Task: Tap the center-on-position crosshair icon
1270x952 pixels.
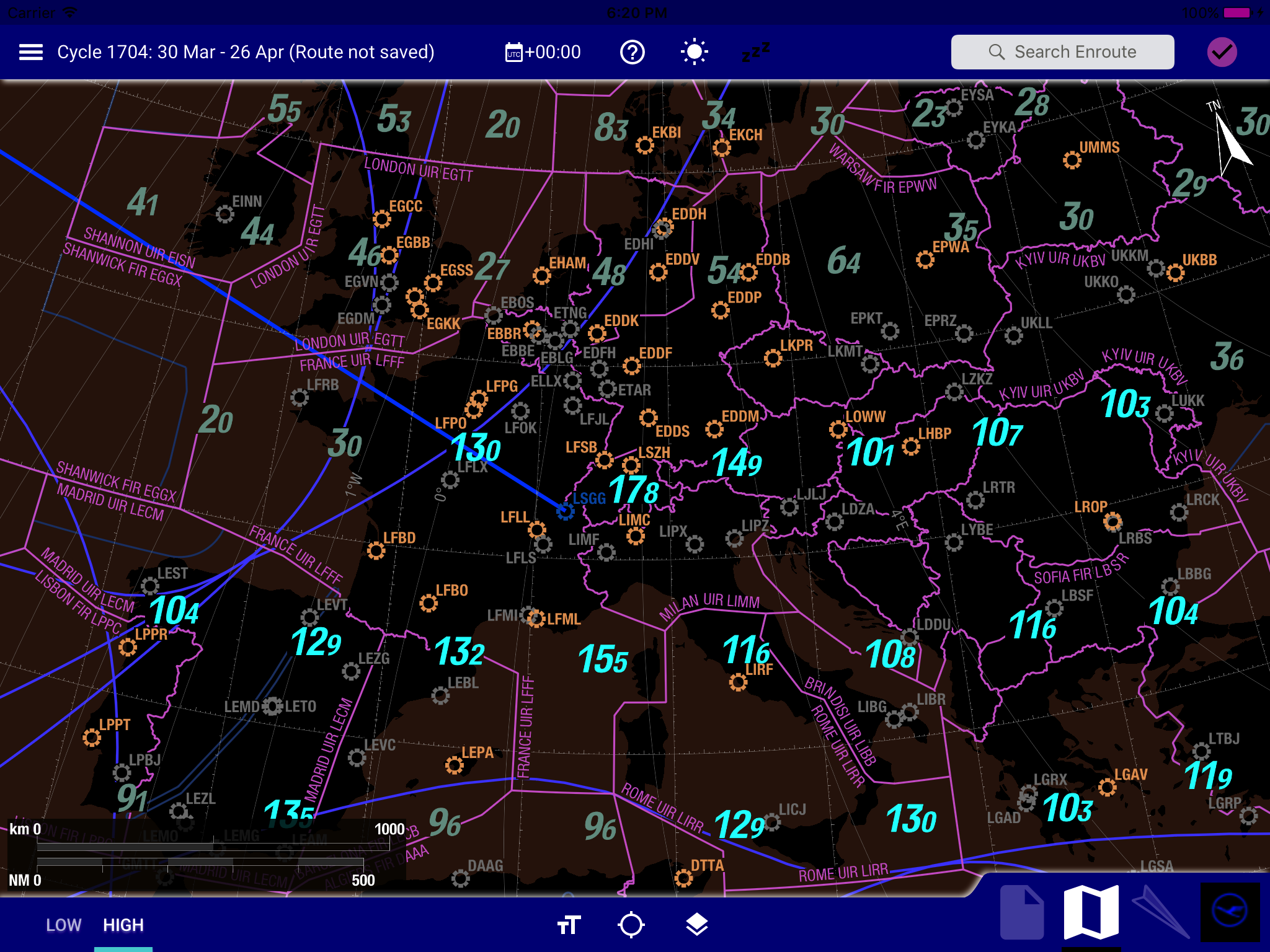Action: (632, 924)
